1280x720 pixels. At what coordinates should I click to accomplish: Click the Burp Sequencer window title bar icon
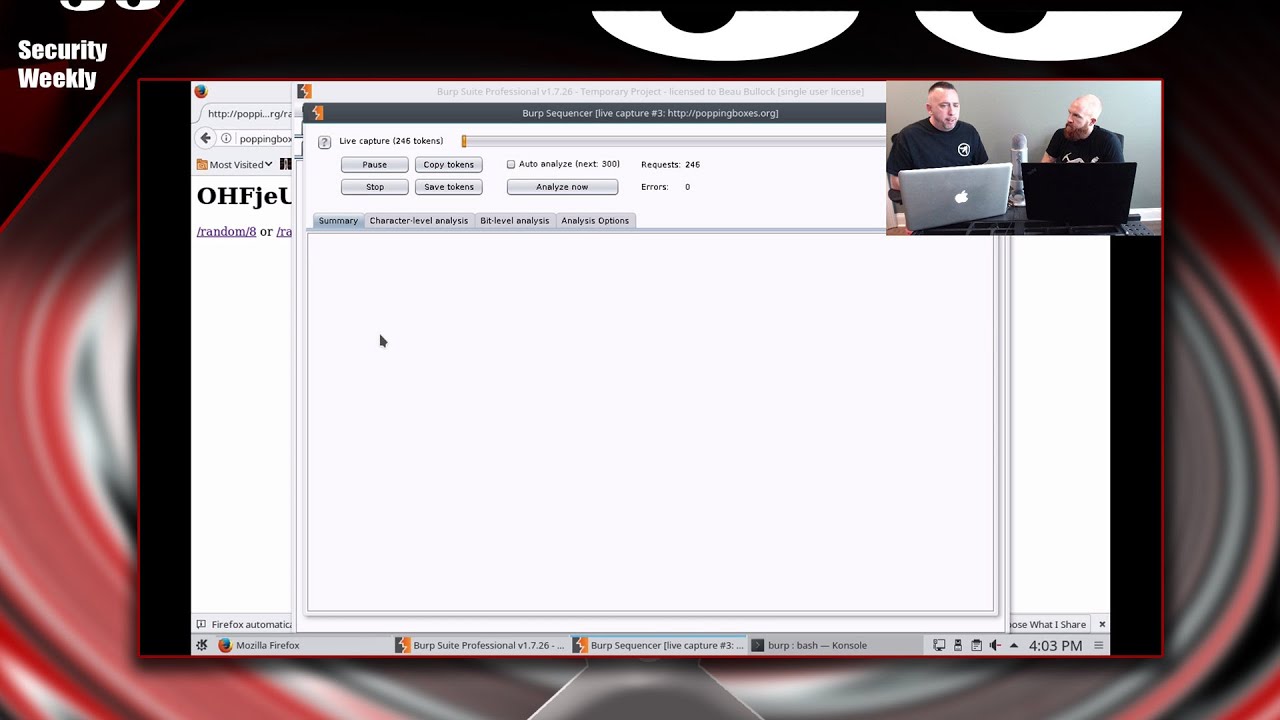tap(318, 113)
